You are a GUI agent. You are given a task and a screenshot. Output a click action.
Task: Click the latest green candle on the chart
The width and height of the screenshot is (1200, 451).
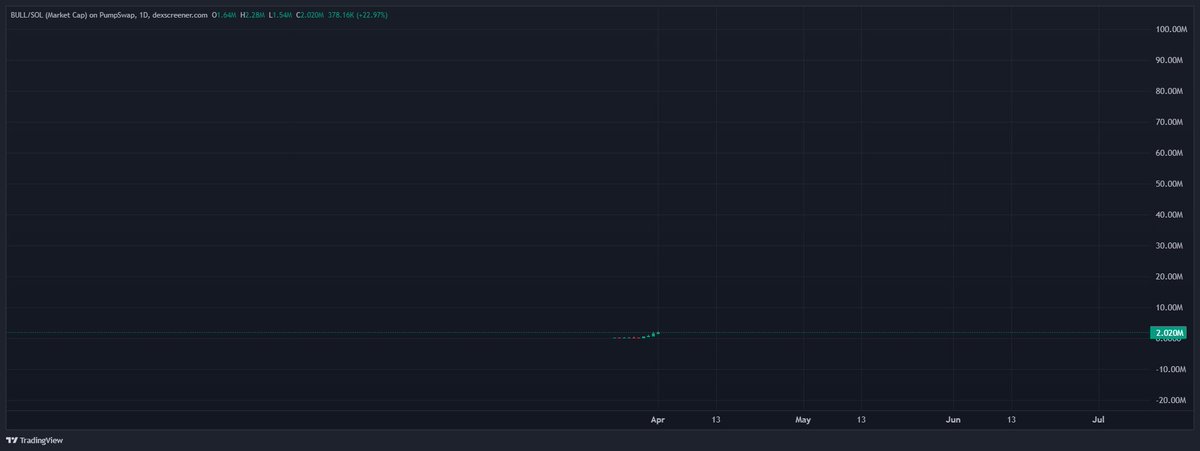[658, 332]
